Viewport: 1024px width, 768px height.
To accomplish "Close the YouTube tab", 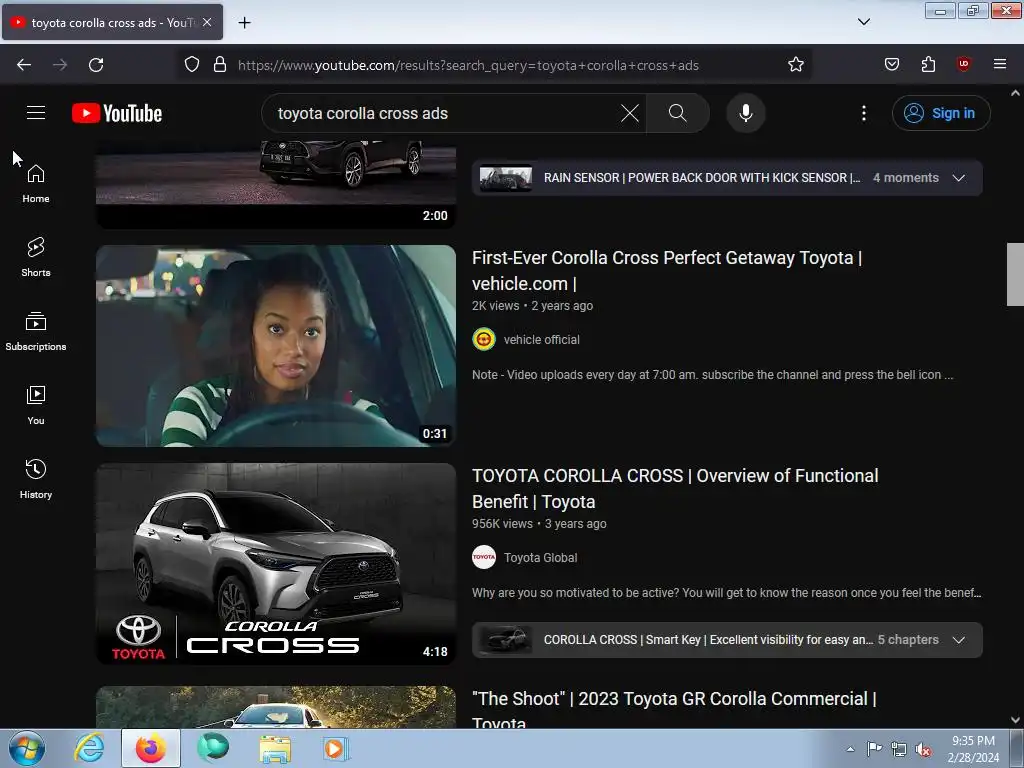I will (x=207, y=22).
